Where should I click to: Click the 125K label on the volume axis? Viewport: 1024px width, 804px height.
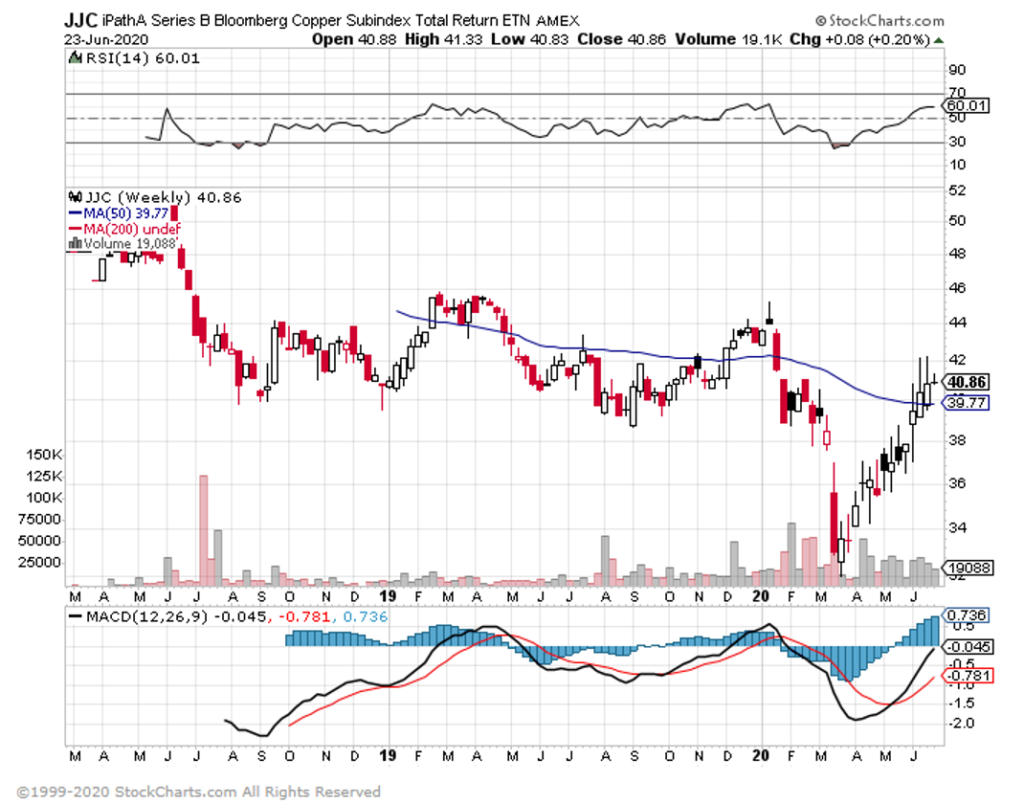click(45, 476)
